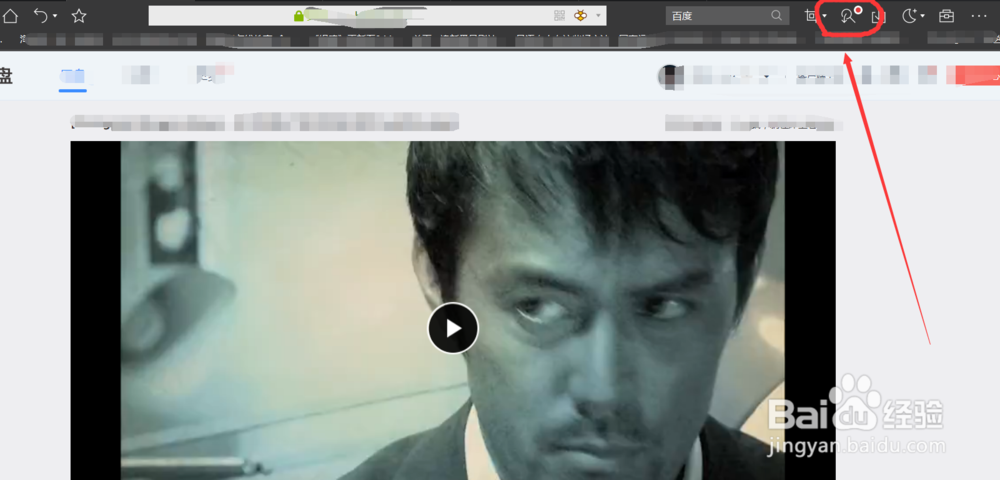Open the three-dot more menu
Image resolution: width=1000 pixels, height=480 pixels.
(x=979, y=16)
